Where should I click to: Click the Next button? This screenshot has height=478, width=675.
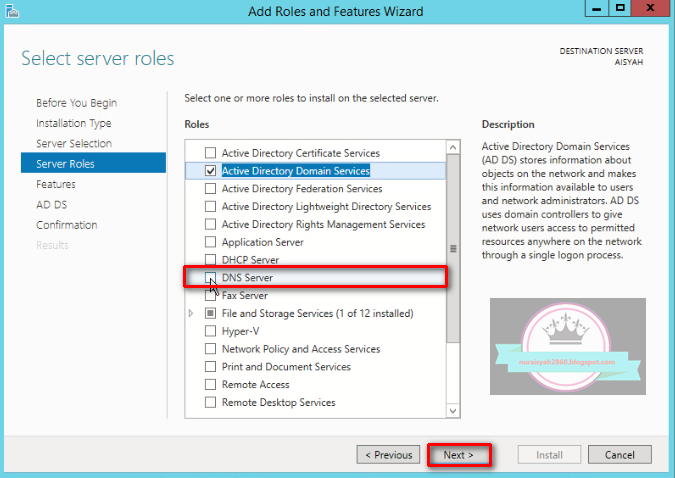click(459, 455)
